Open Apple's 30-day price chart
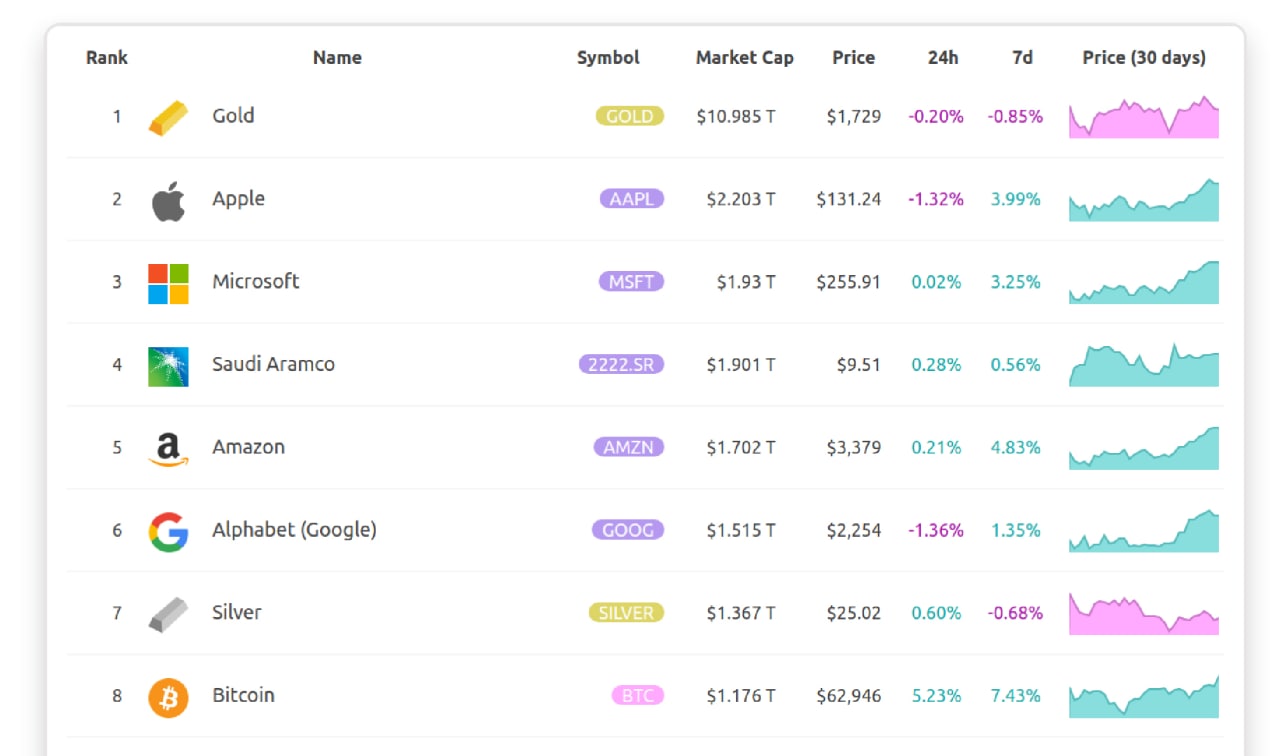The height and width of the screenshot is (756, 1280). pyautogui.click(x=1144, y=200)
